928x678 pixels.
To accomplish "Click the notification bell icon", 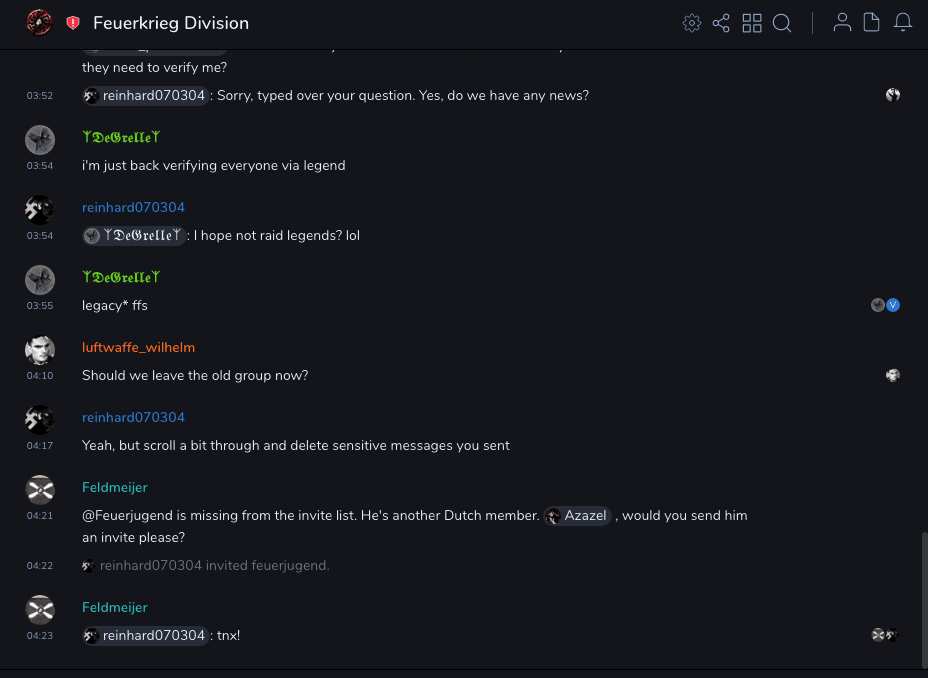I will coord(903,23).
